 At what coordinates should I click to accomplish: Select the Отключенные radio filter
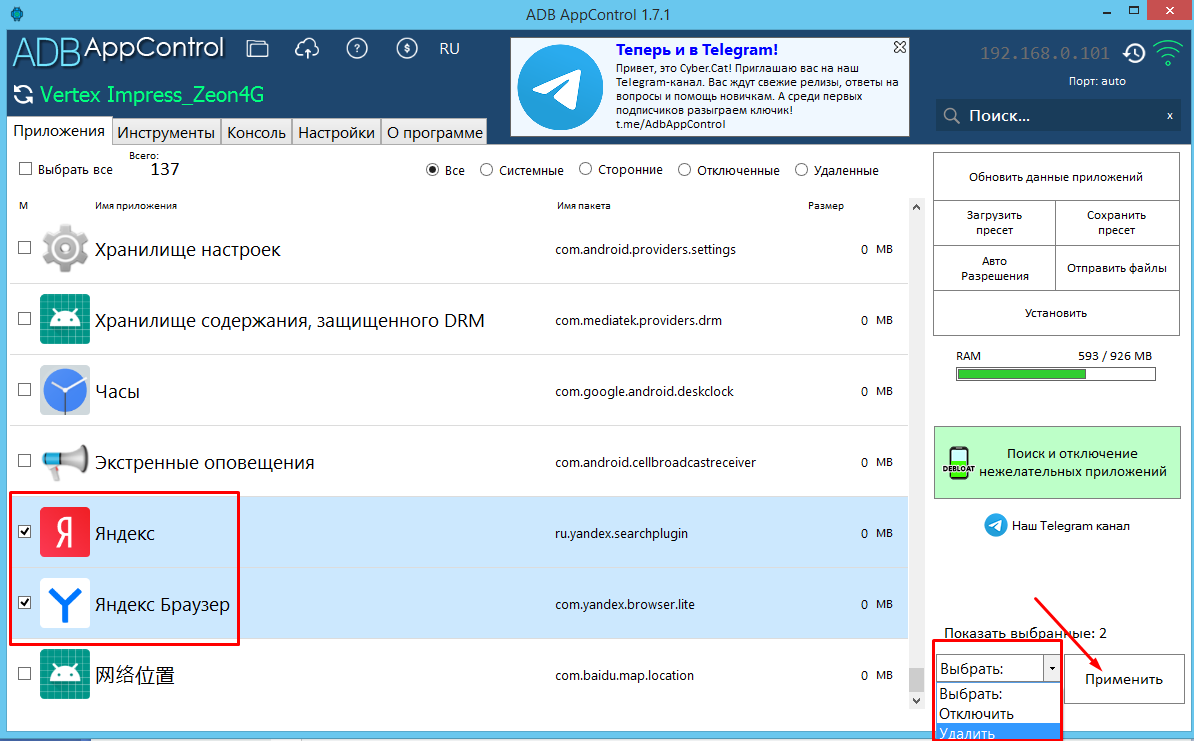(685, 170)
